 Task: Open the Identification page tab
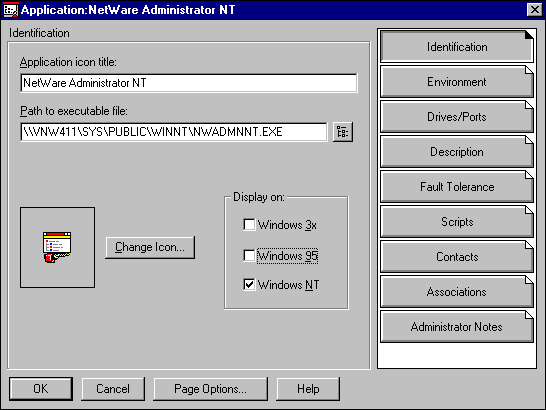pyautogui.click(x=457, y=47)
